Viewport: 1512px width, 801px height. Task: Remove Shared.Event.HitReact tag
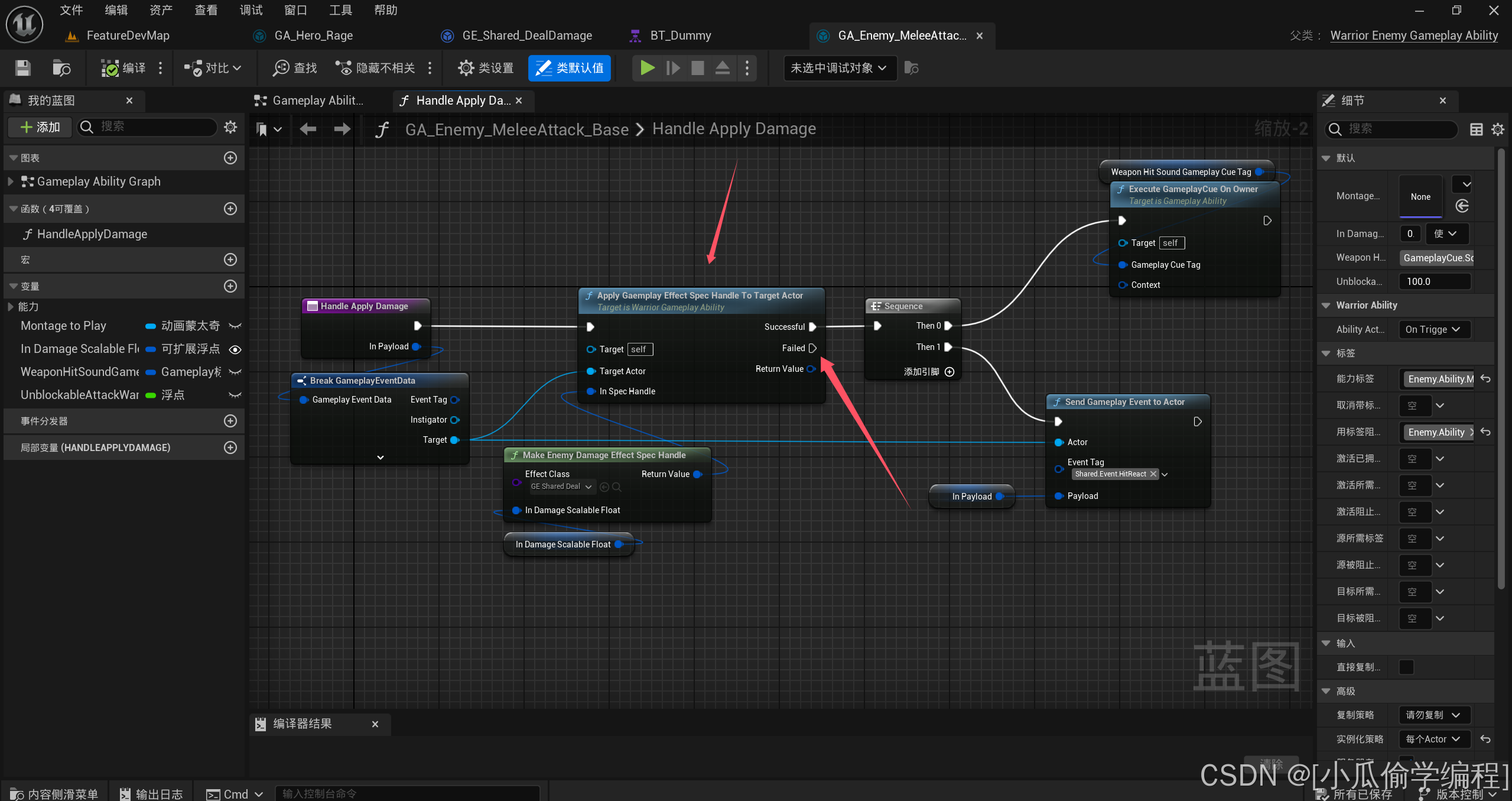(x=1153, y=474)
